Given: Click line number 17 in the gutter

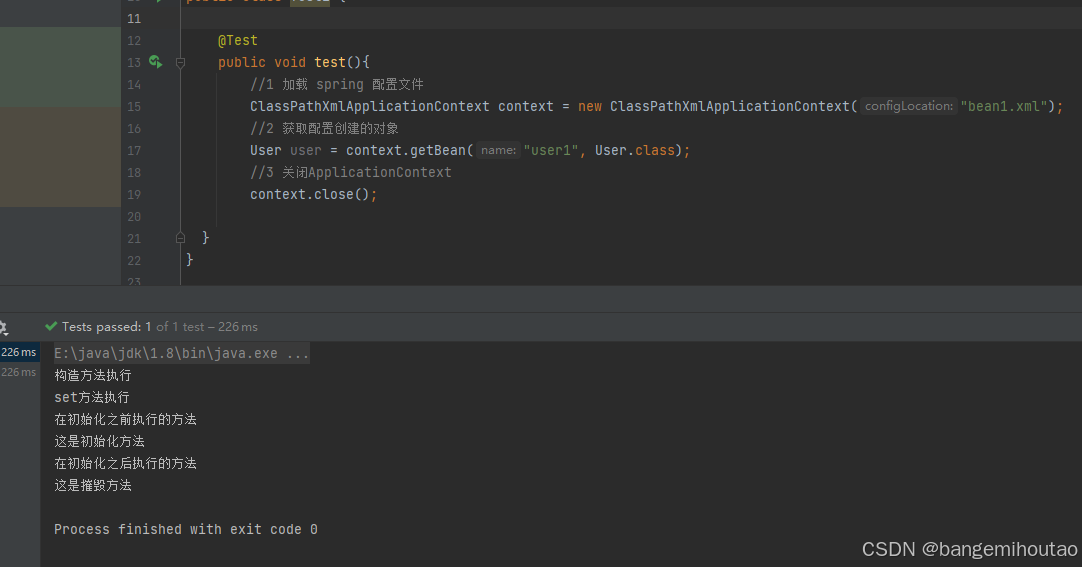Looking at the screenshot, I should point(134,151).
